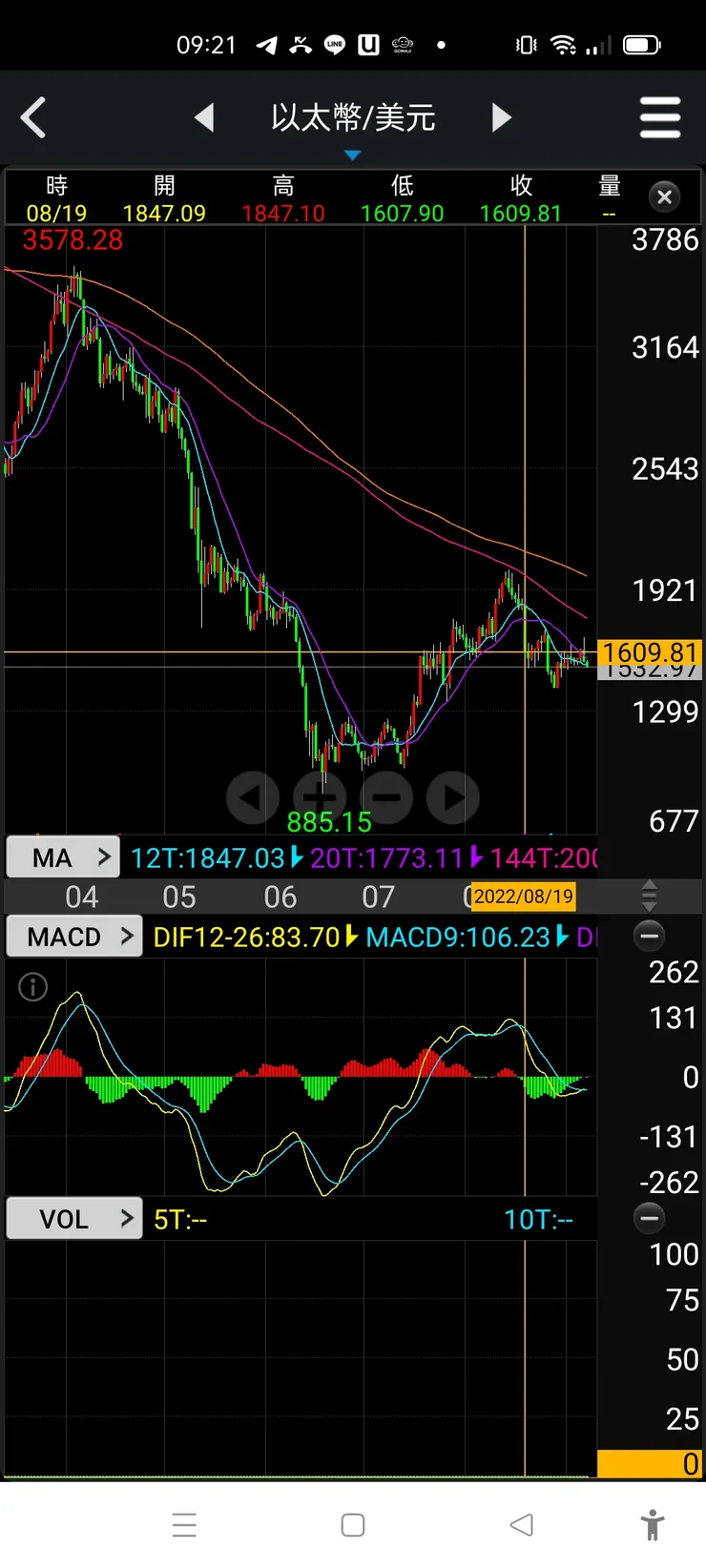Open Android recent apps button

[x=184, y=1525]
